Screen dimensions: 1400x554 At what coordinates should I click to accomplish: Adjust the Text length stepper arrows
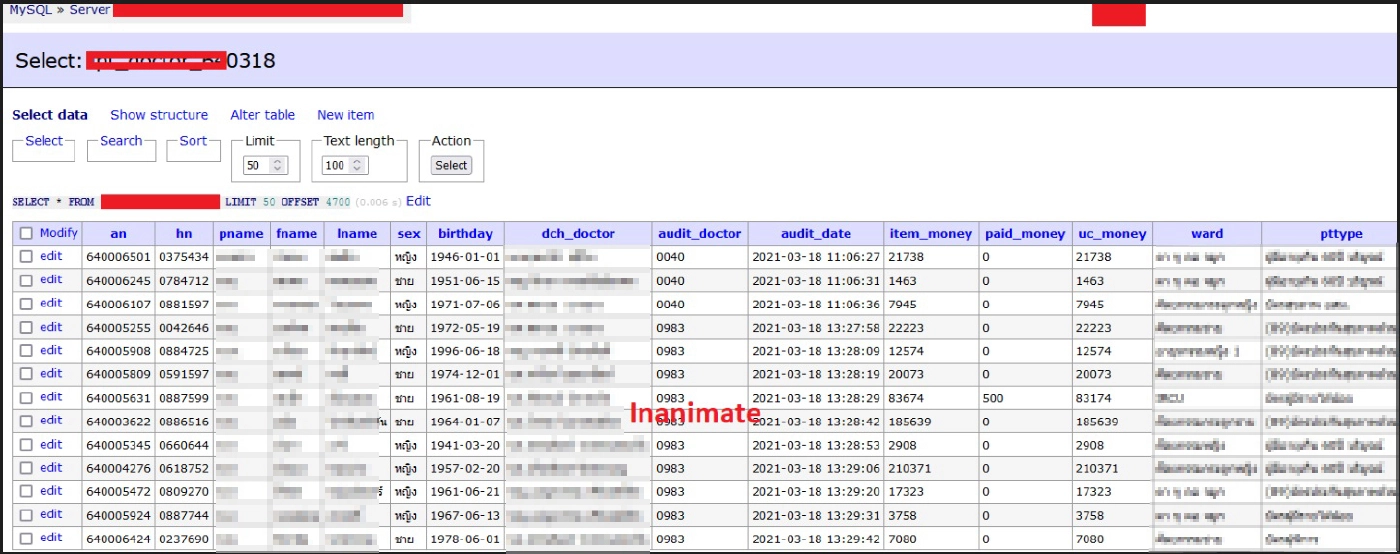point(358,166)
